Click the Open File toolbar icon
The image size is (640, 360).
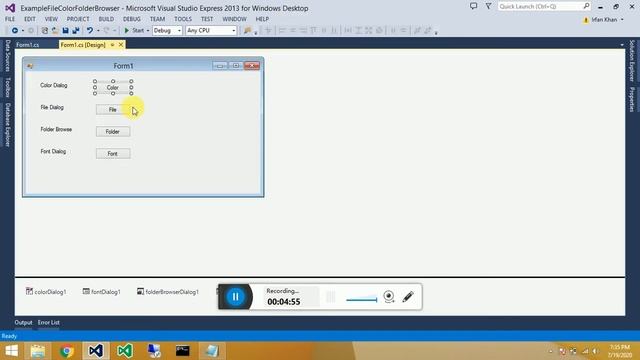55,31
